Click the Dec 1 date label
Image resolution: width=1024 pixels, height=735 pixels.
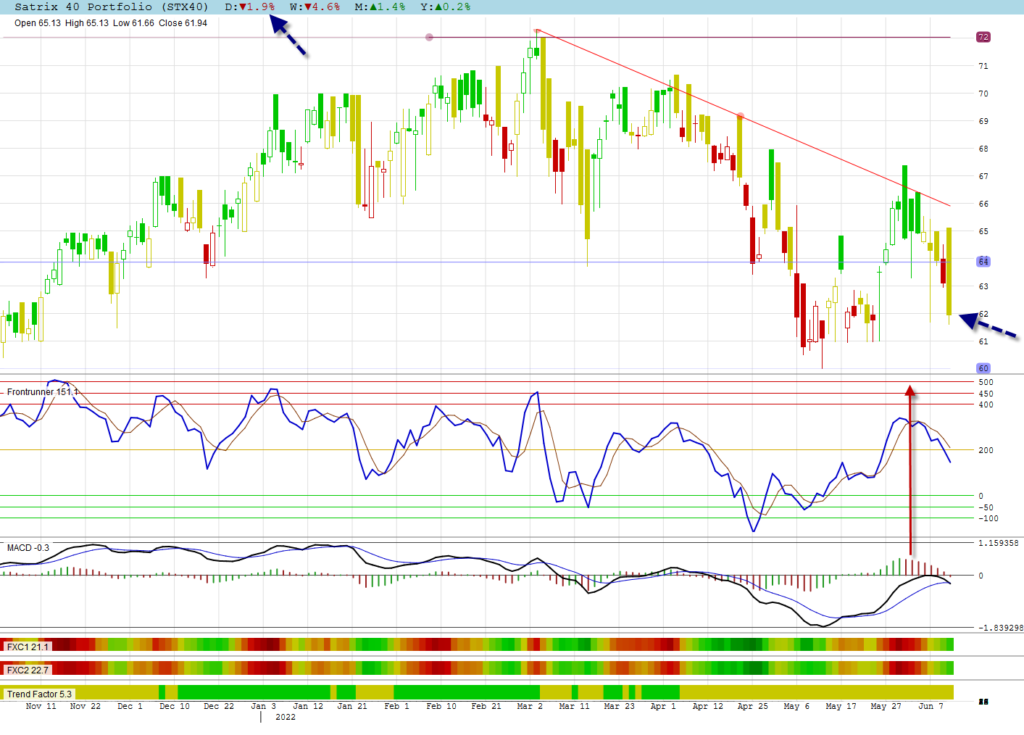(x=130, y=706)
